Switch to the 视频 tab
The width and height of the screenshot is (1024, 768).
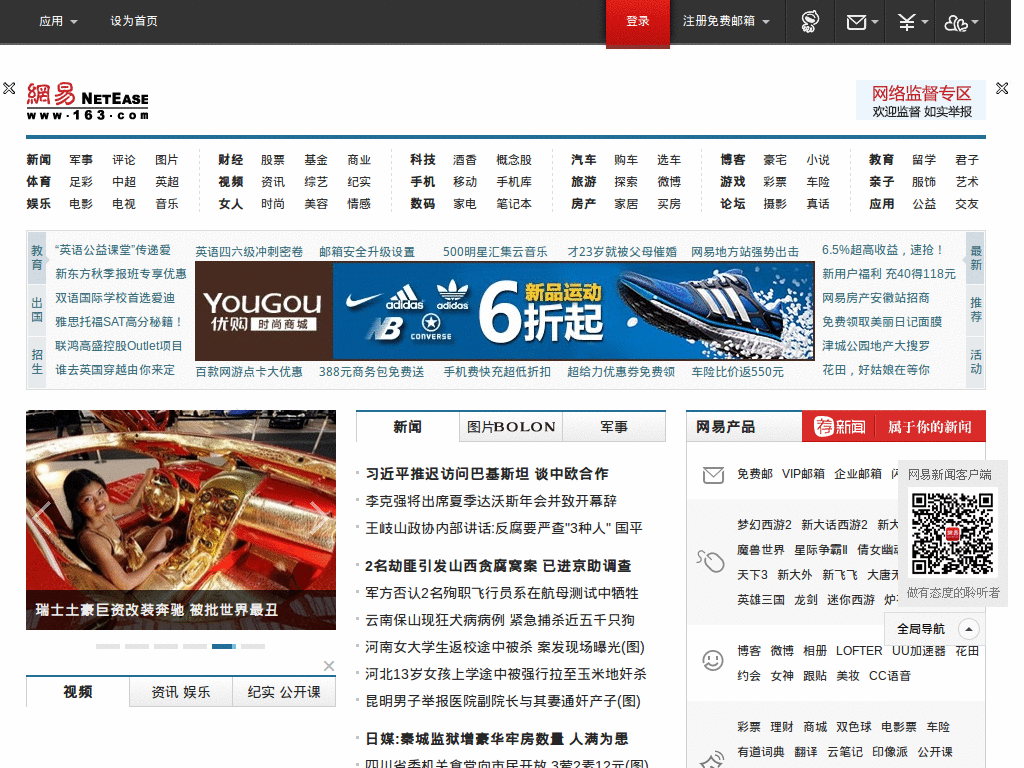78,692
